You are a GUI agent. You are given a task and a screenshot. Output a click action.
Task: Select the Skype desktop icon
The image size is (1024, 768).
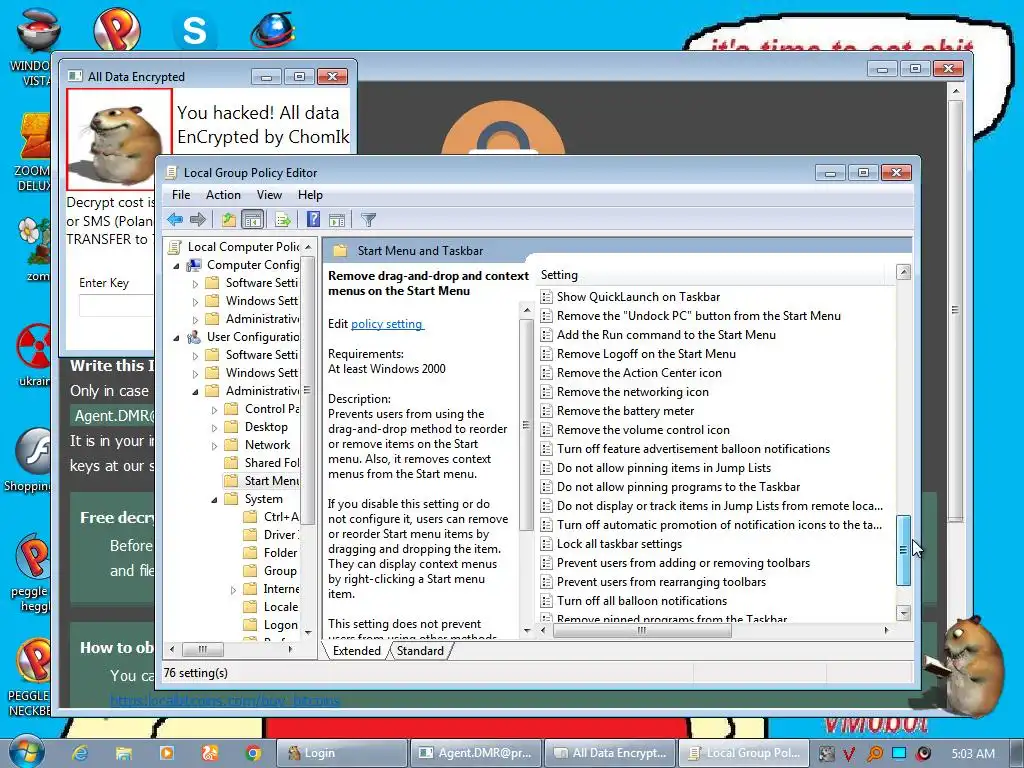194,30
